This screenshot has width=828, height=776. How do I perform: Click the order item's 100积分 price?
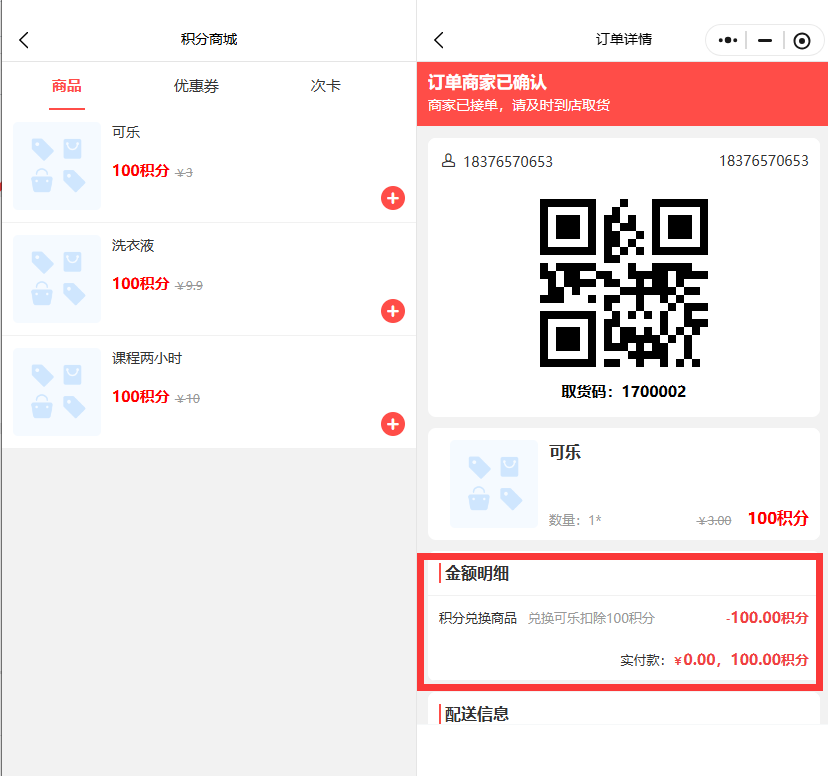(778, 518)
